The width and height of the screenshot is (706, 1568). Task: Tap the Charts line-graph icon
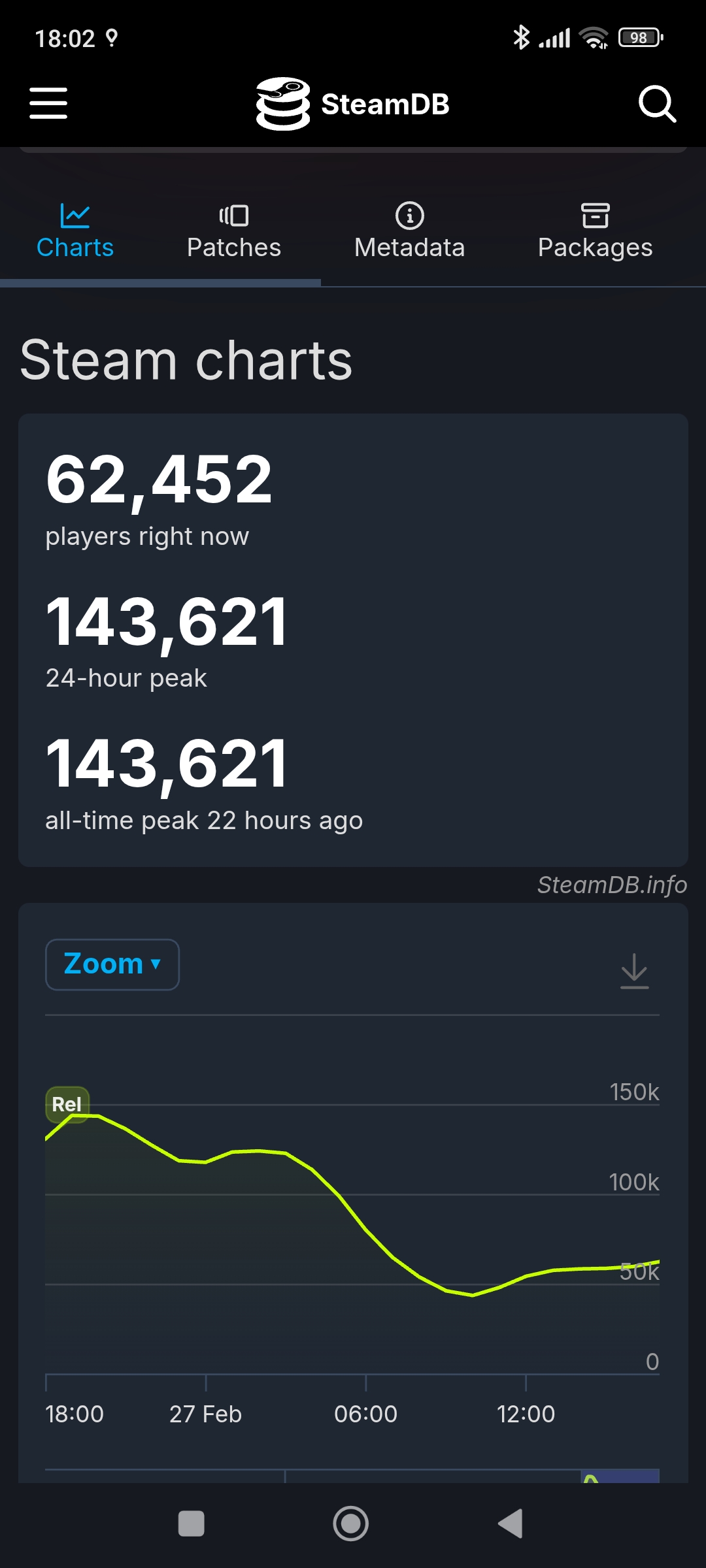pyautogui.click(x=75, y=215)
